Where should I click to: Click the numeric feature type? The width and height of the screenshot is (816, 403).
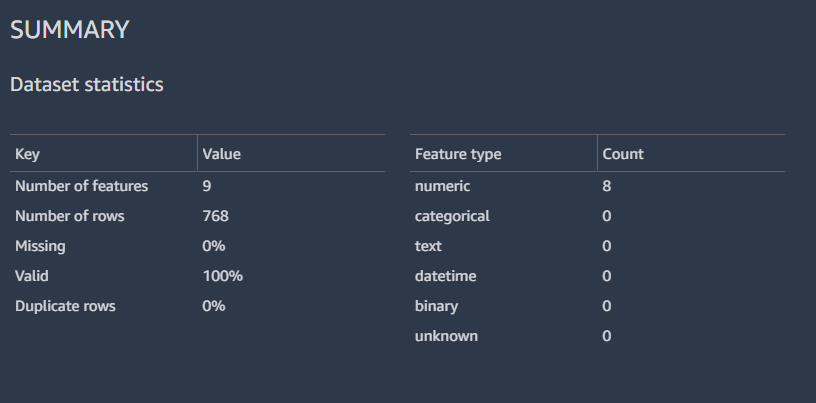tap(442, 186)
